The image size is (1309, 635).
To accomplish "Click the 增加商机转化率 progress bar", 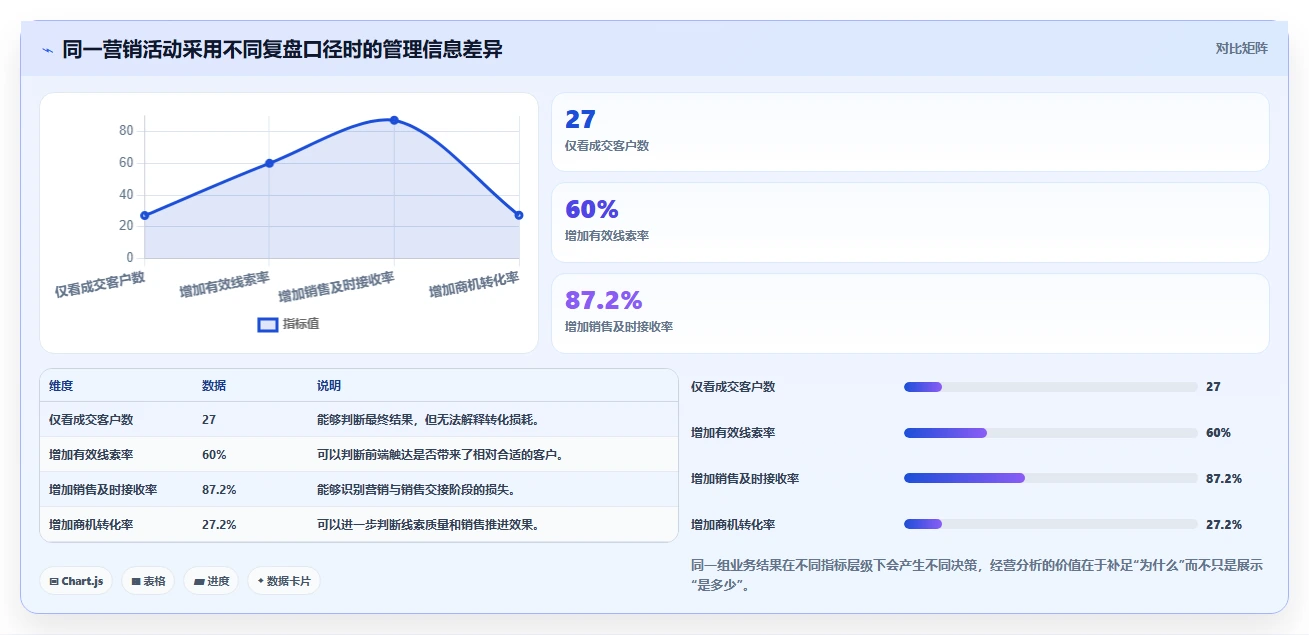I will (1050, 524).
